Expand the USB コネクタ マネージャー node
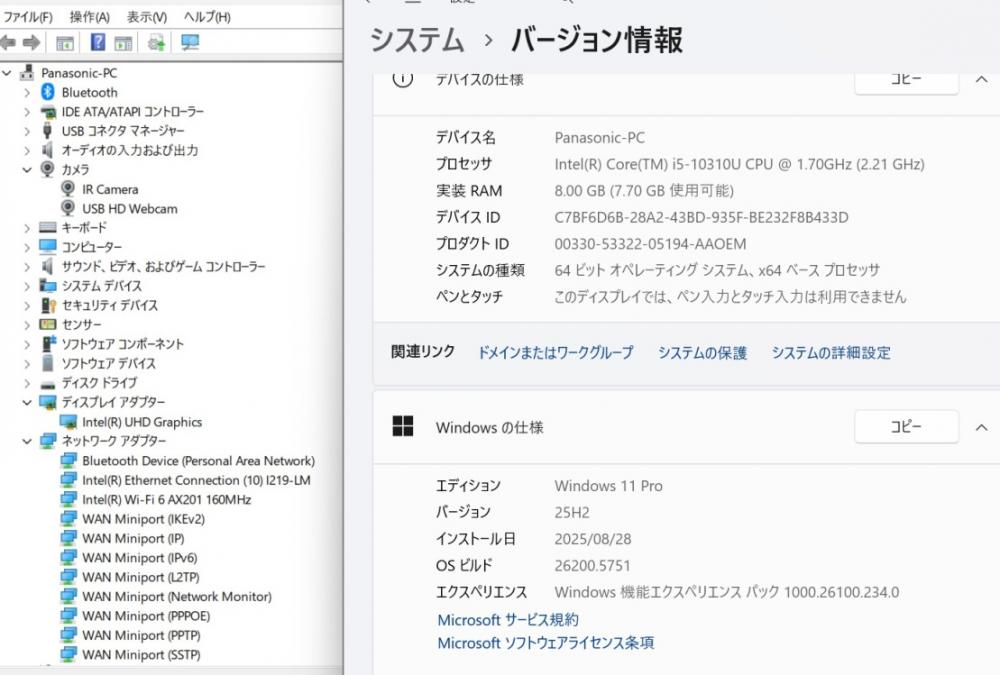The width and height of the screenshot is (1000, 675). [x=27, y=131]
